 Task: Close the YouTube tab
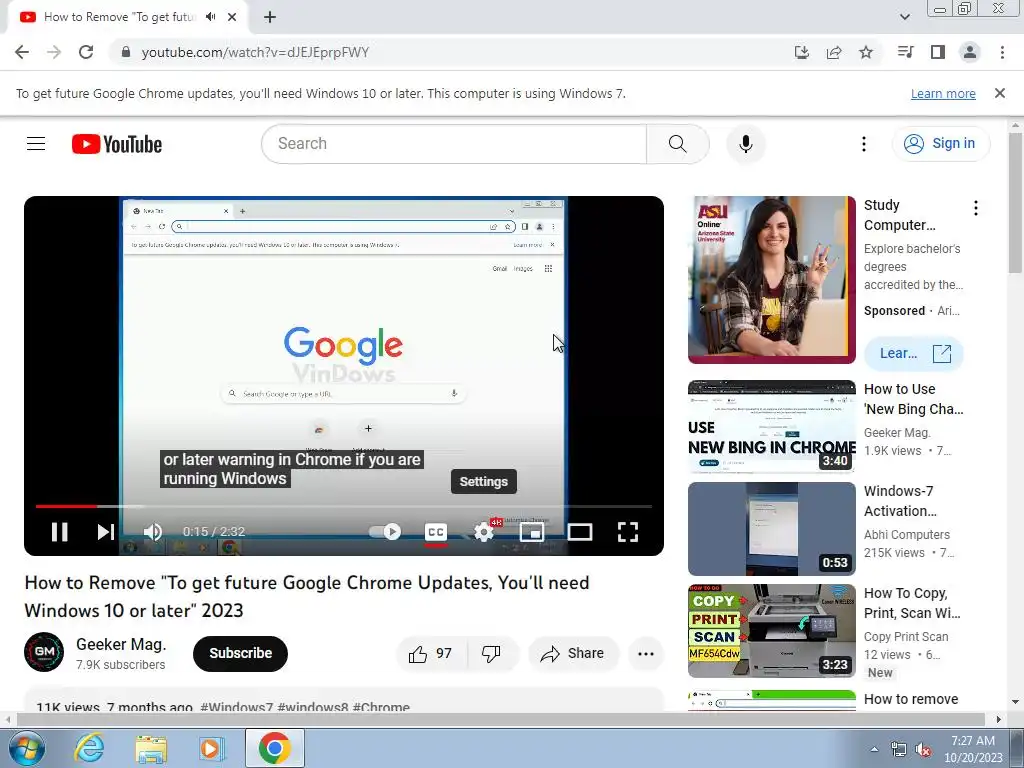tap(232, 17)
